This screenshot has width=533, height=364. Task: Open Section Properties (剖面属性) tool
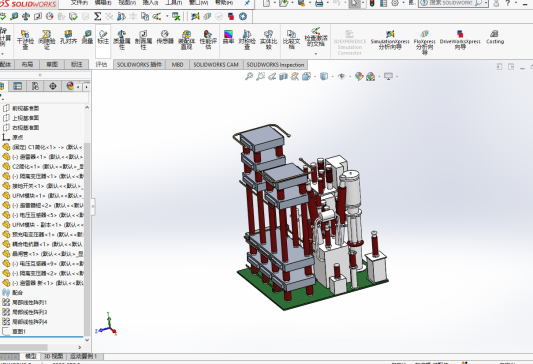(x=143, y=39)
